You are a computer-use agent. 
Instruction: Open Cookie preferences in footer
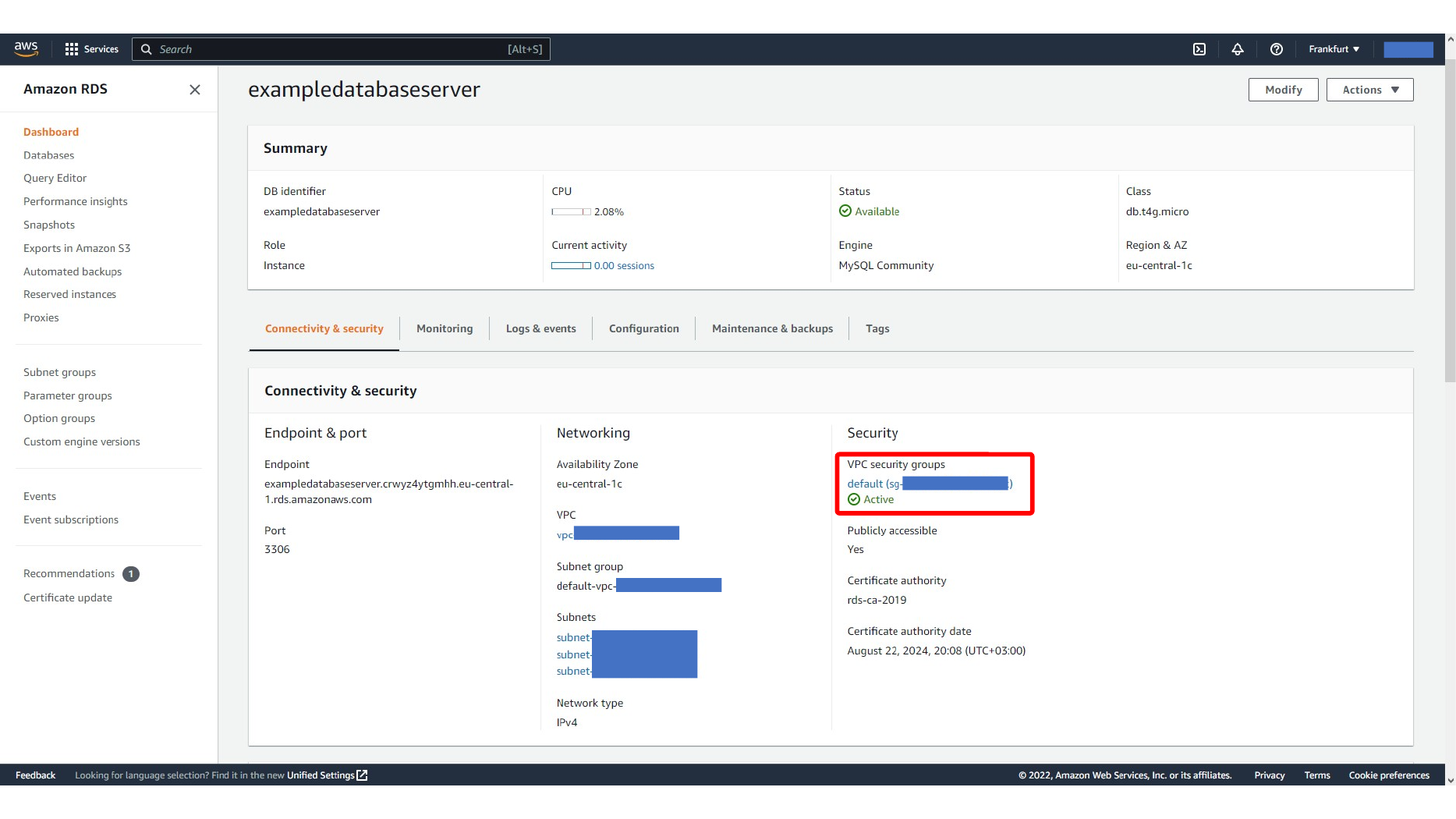(x=1389, y=775)
